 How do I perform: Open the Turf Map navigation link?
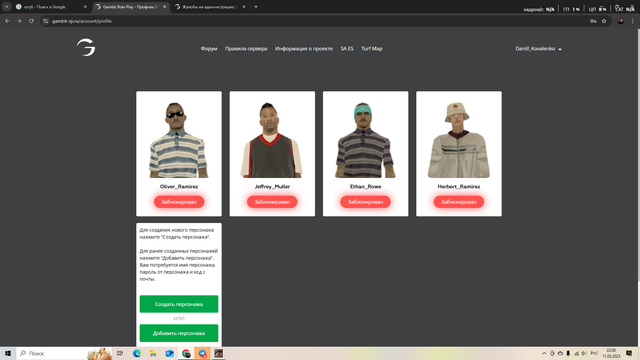pyautogui.click(x=371, y=49)
